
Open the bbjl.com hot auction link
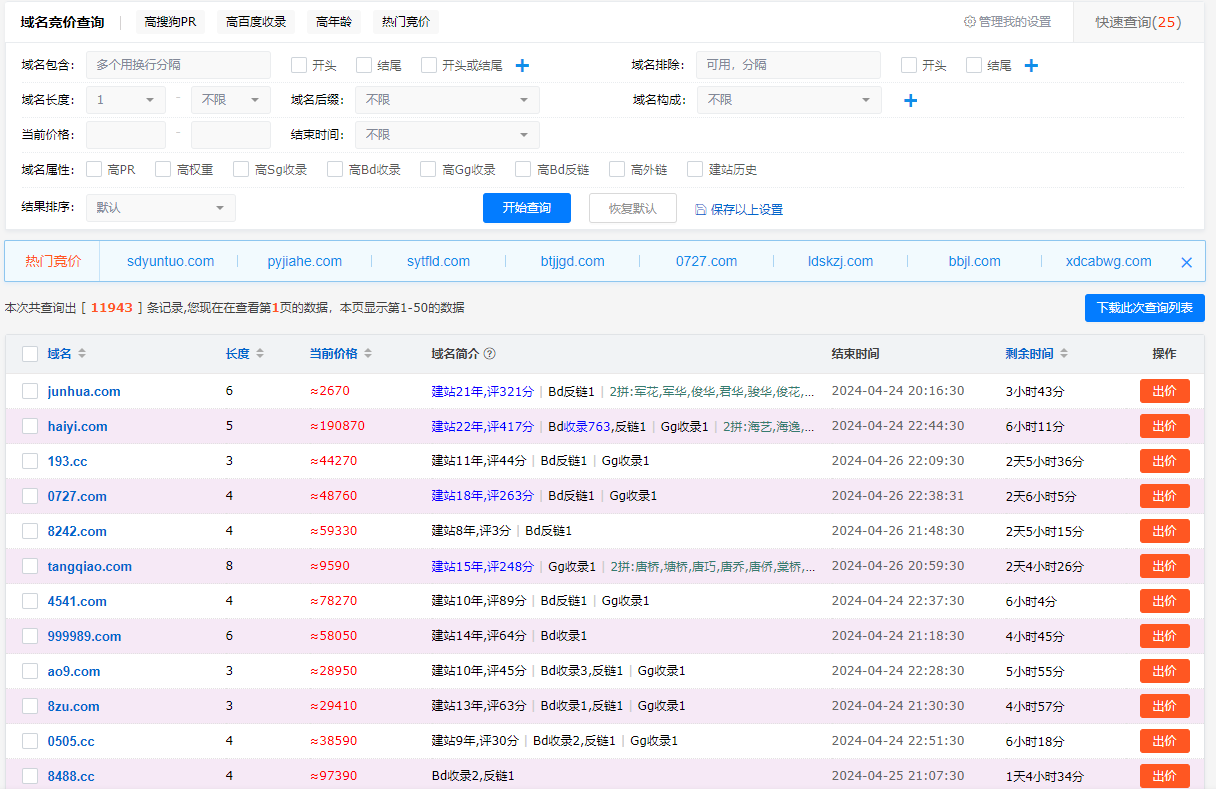975,261
